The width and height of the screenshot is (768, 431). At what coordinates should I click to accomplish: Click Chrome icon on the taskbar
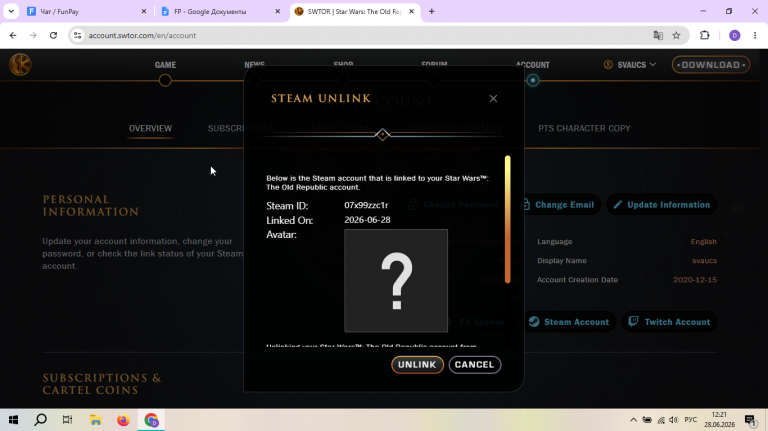pyautogui.click(x=151, y=420)
